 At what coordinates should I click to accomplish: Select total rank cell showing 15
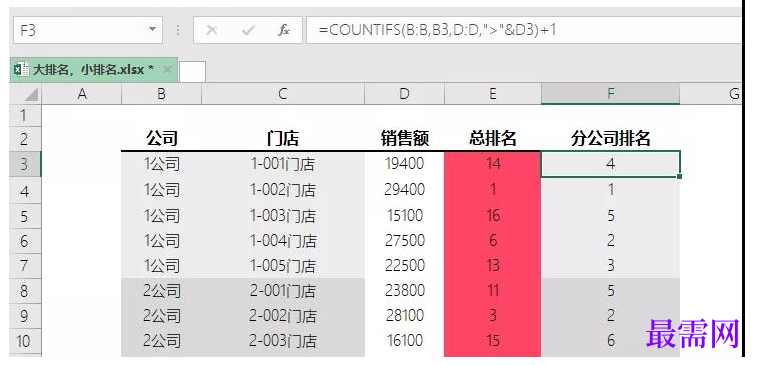click(493, 341)
